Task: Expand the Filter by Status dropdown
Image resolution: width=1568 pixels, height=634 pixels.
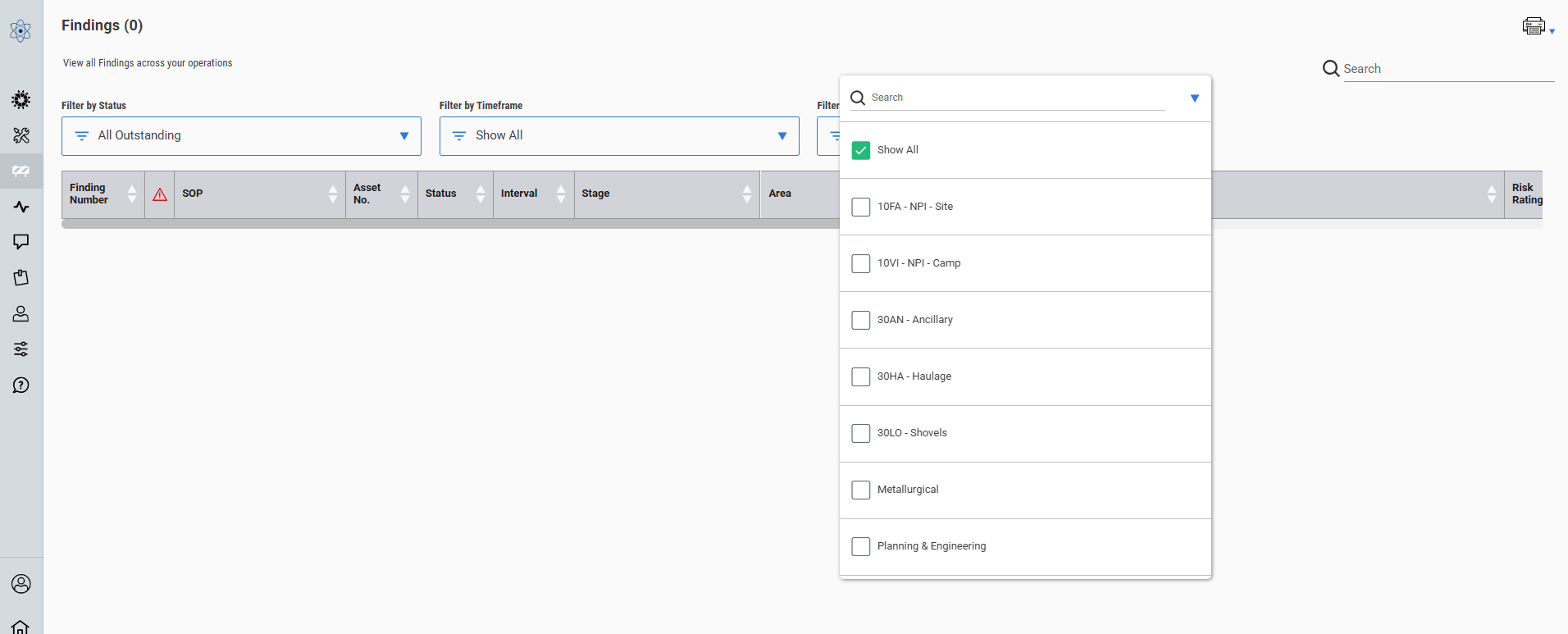Action: (x=241, y=136)
